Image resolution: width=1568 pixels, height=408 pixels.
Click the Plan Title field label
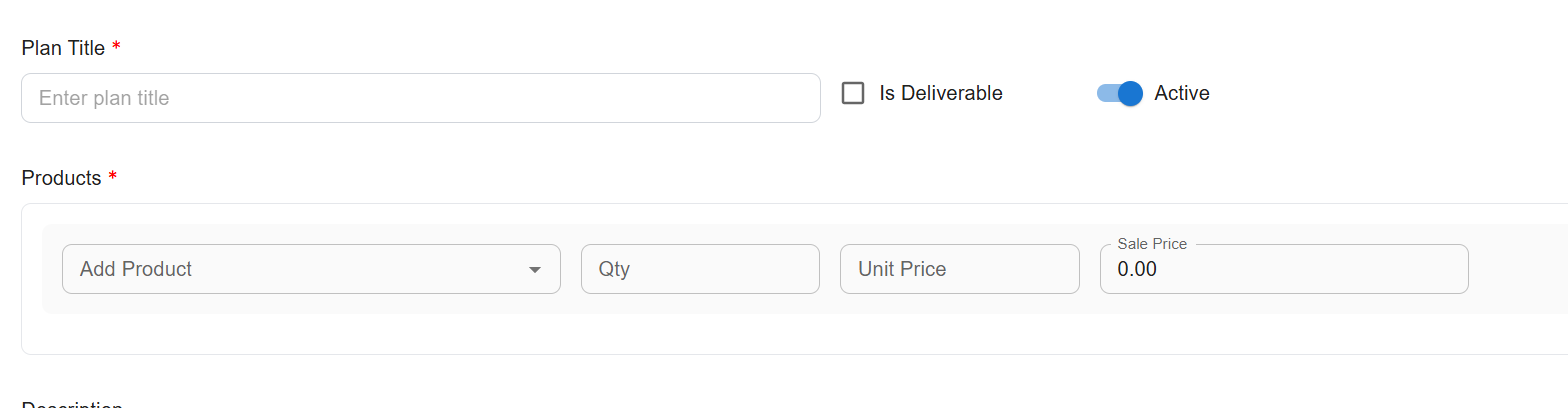pos(63,48)
